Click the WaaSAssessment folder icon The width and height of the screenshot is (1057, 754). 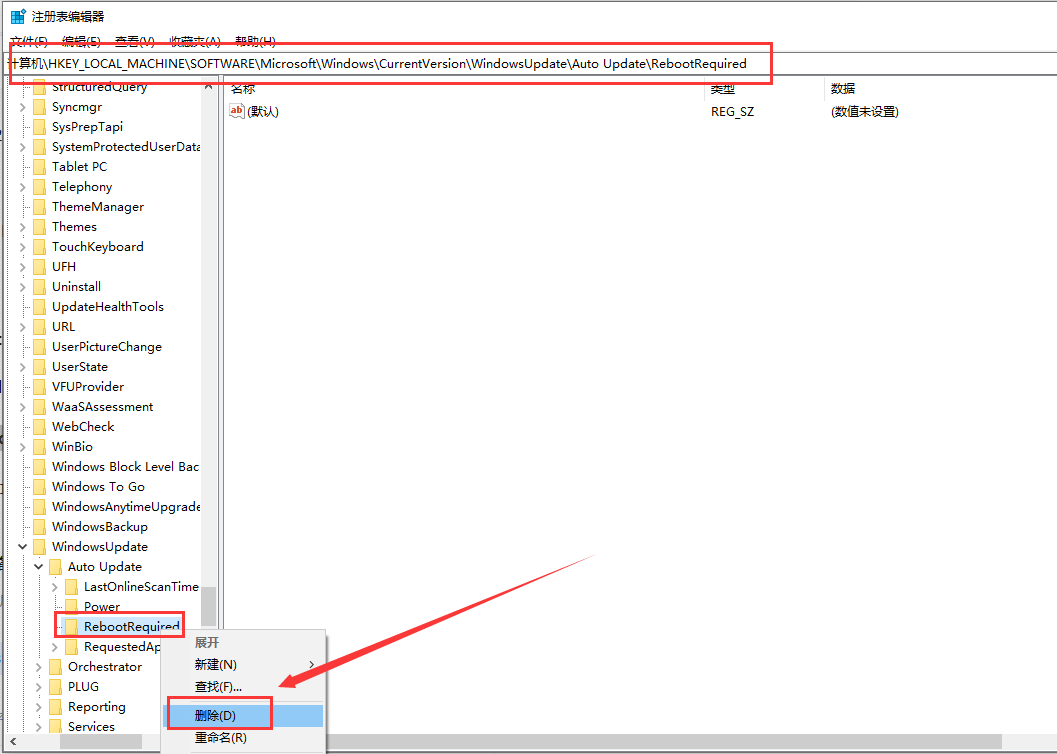tap(40, 406)
